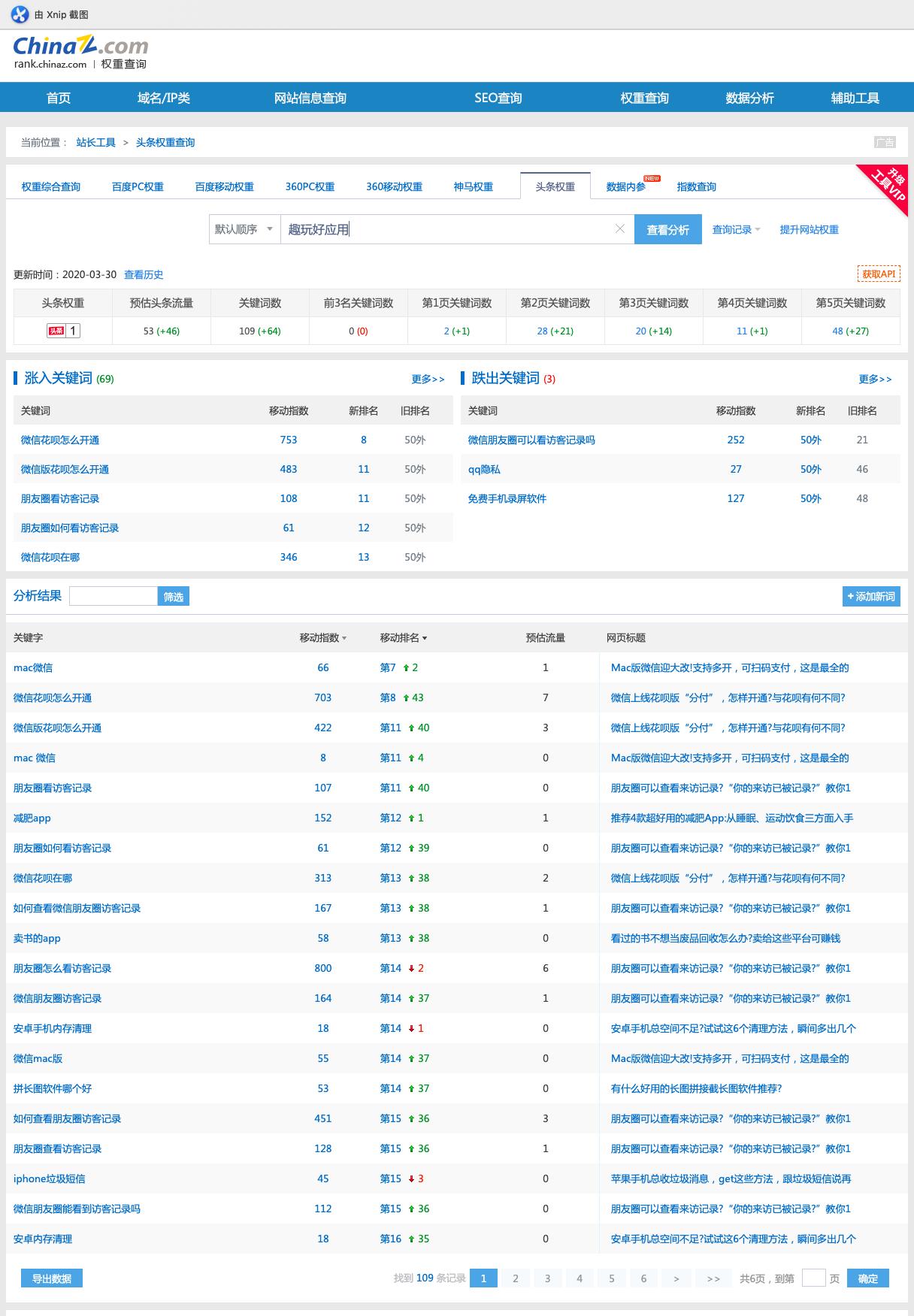Viewport: 914px width, 1316px height.
Task: Open the 微信花呗怎么开通 keyword link in 涨入关键词
Action: click(x=60, y=440)
